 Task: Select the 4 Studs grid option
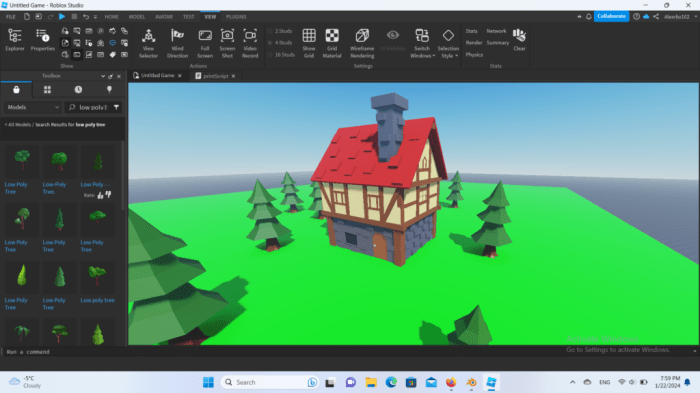point(280,43)
